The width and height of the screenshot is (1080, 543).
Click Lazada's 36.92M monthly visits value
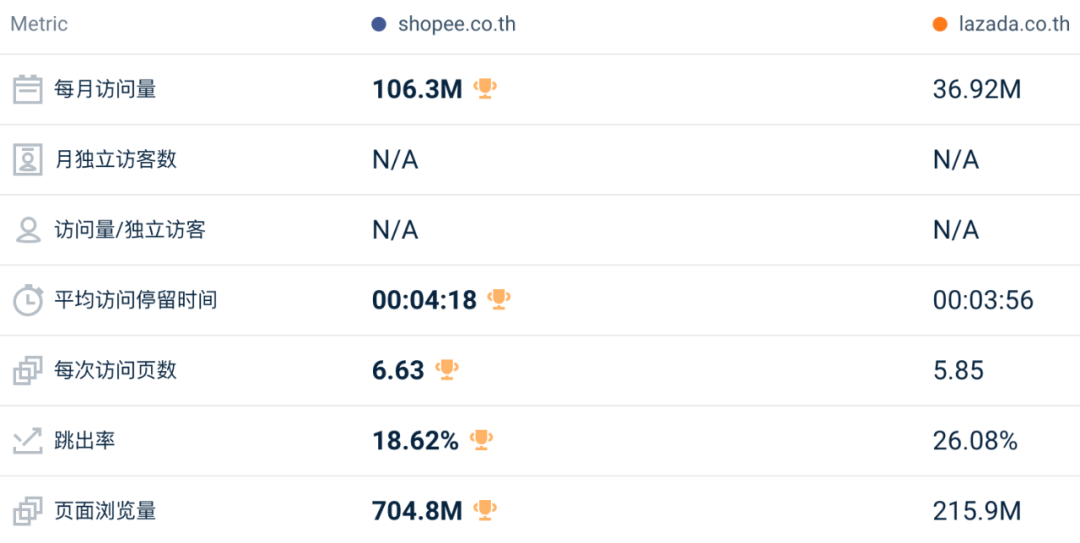pyautogui.click(x=976, y=89)
